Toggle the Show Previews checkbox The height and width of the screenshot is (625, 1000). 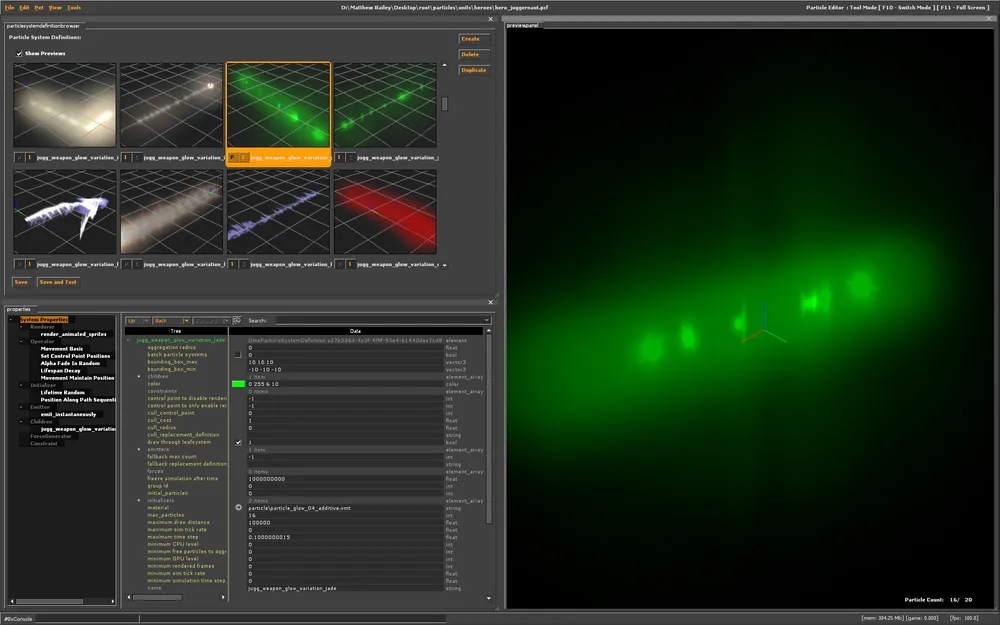click(19, 53)
